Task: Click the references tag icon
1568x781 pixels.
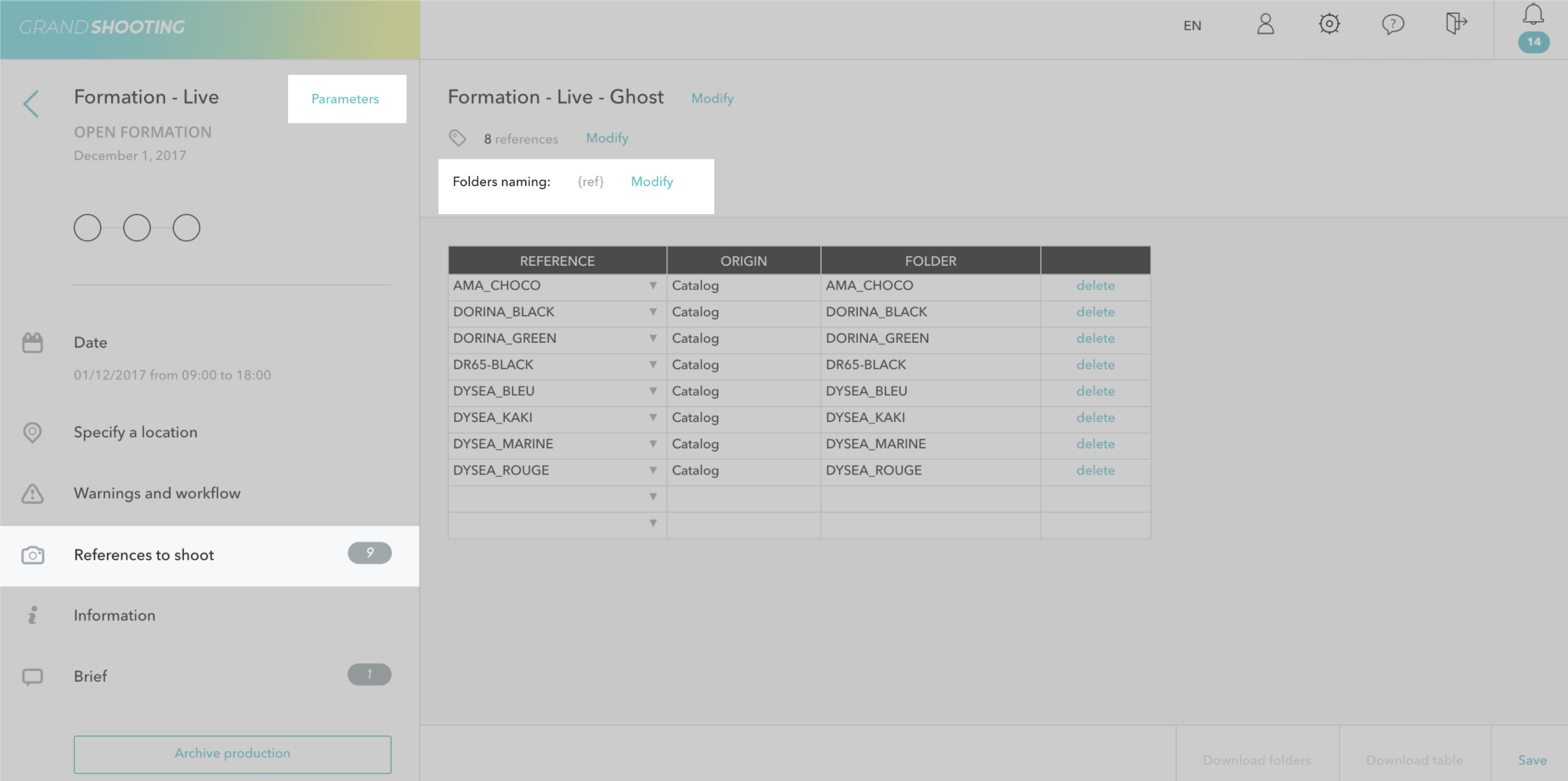Action: (x=457, y=138)
